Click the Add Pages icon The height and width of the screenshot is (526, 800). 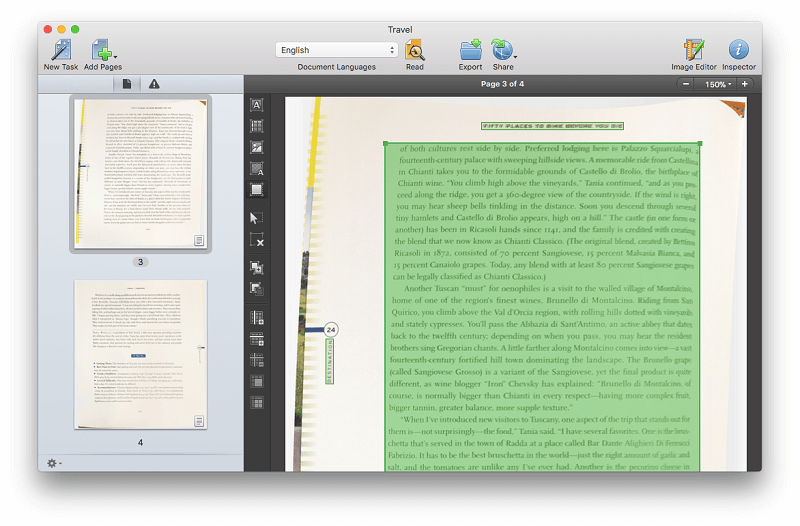(102, 50)
